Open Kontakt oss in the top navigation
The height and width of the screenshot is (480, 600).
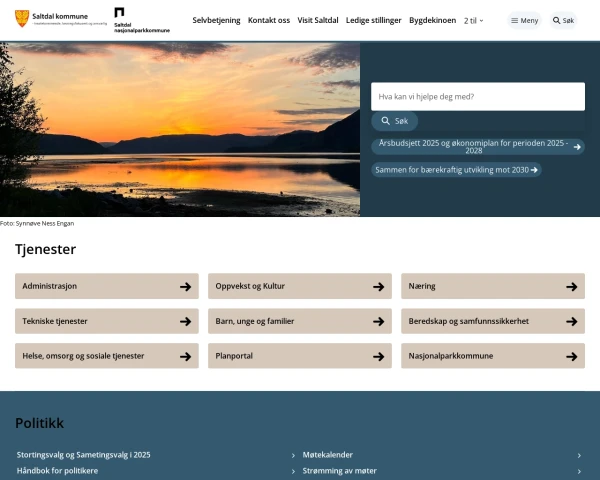(x=269, y=20)
